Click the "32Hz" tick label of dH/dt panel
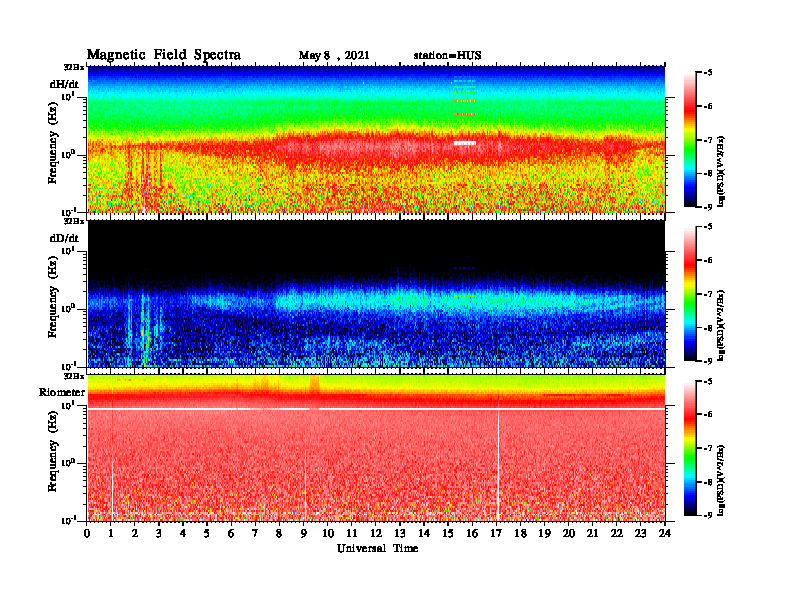The height and width of the screenshot is (612, 792). [74, 67]
